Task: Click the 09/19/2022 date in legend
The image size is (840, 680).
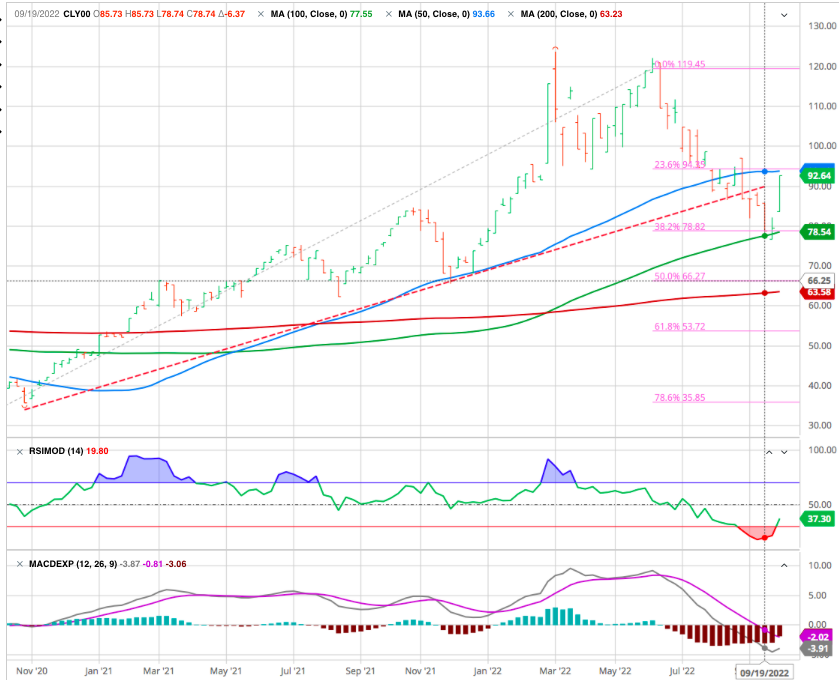Action: [36, 14]
